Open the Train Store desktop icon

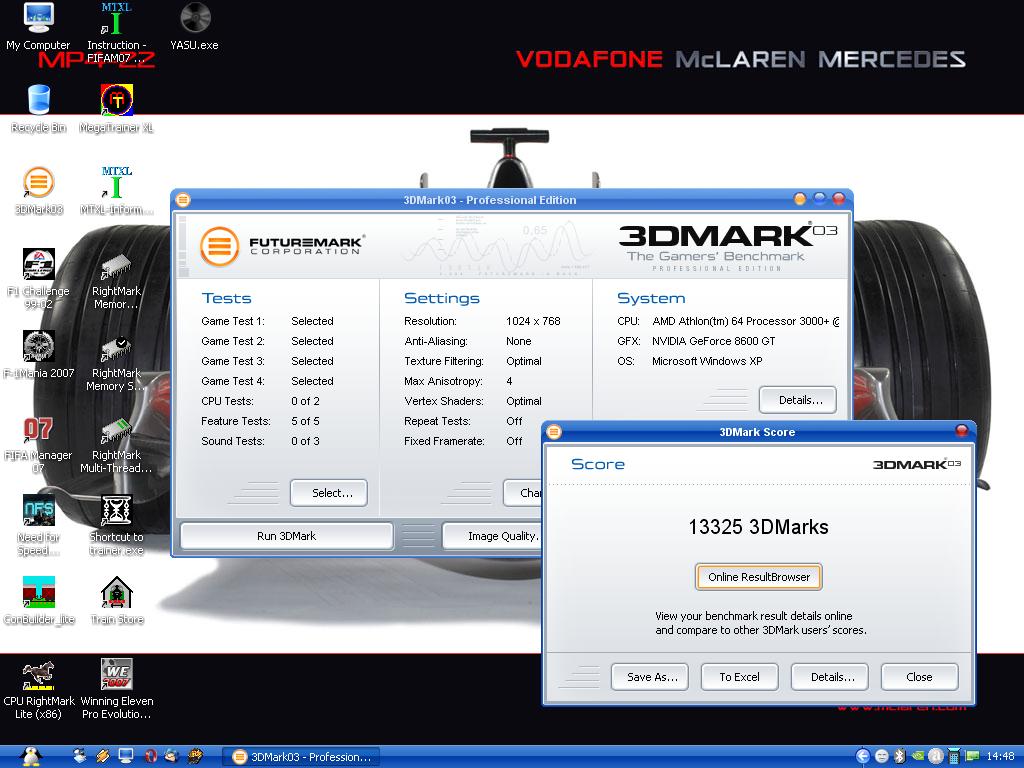116,601
